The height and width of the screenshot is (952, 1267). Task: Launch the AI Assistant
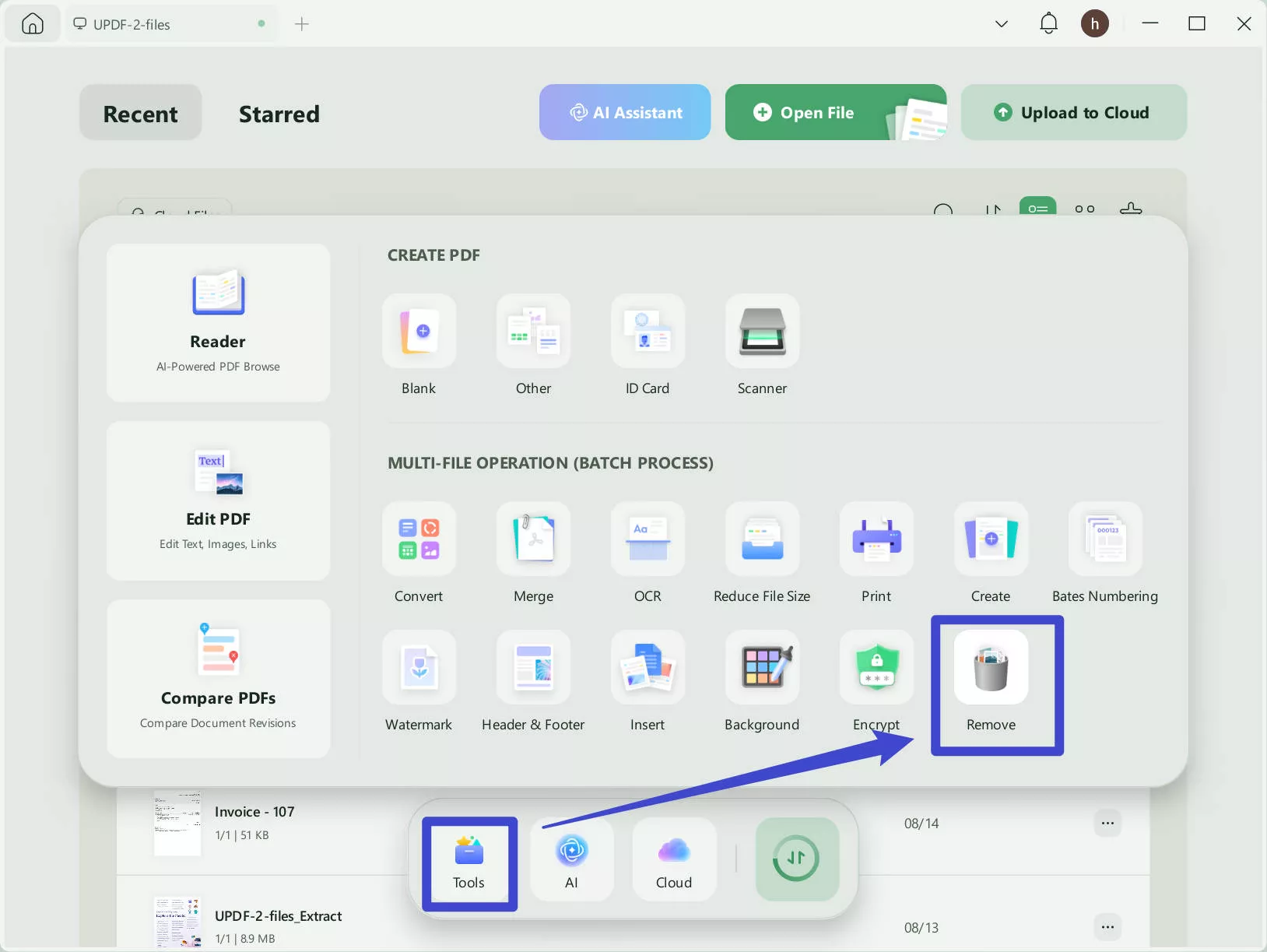(625, 112)
